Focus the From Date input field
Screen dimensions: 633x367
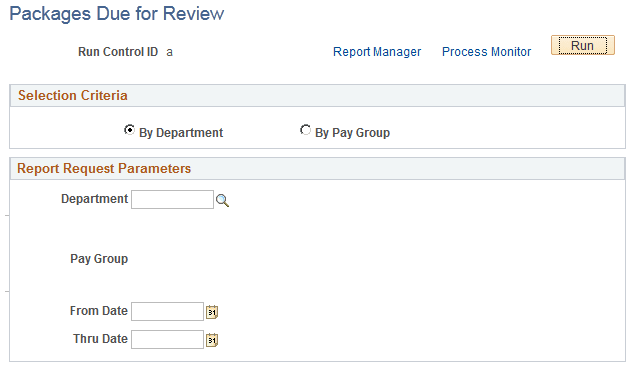click(x=168, y=311)
